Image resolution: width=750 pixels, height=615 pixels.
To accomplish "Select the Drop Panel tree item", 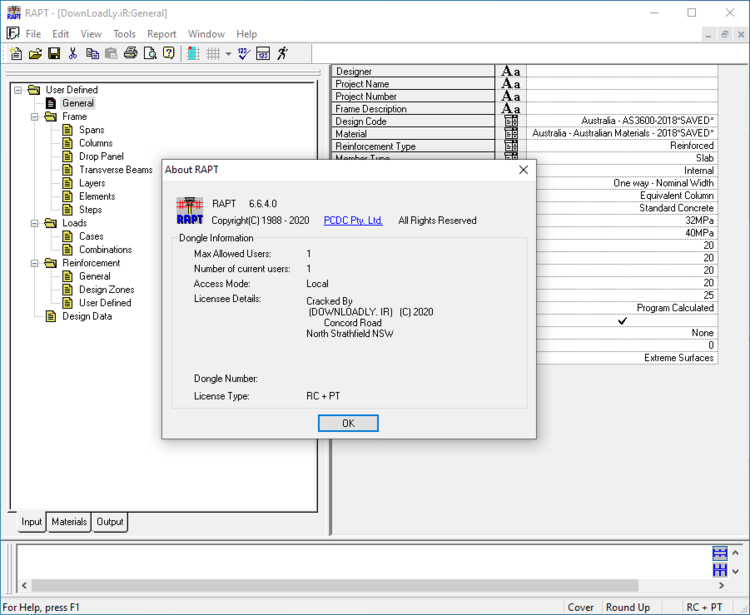I will (101, 157).
